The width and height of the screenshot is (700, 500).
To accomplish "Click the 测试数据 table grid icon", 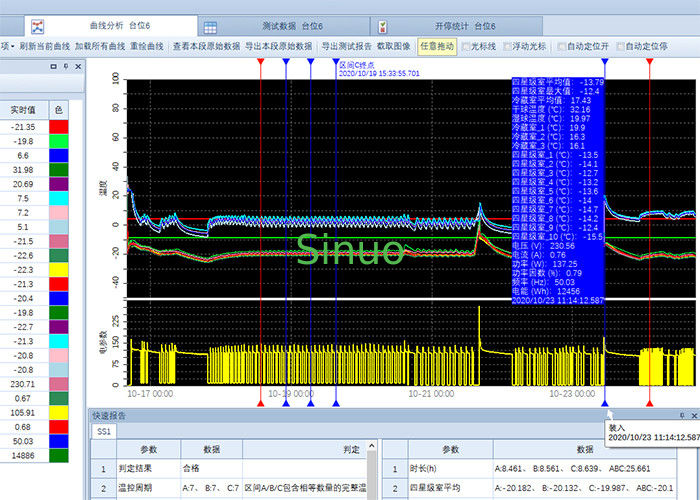I will [x=211, y=25].
